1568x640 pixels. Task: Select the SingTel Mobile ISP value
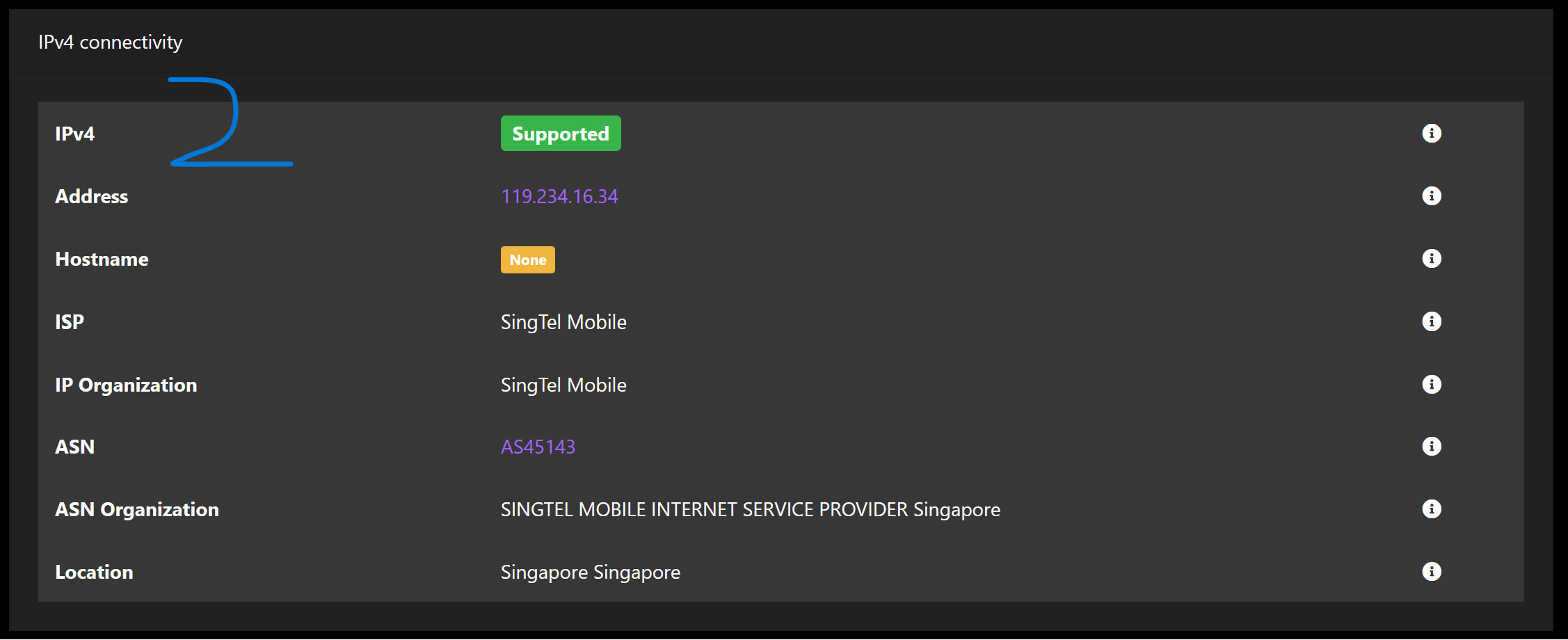[x=563, y=322]
